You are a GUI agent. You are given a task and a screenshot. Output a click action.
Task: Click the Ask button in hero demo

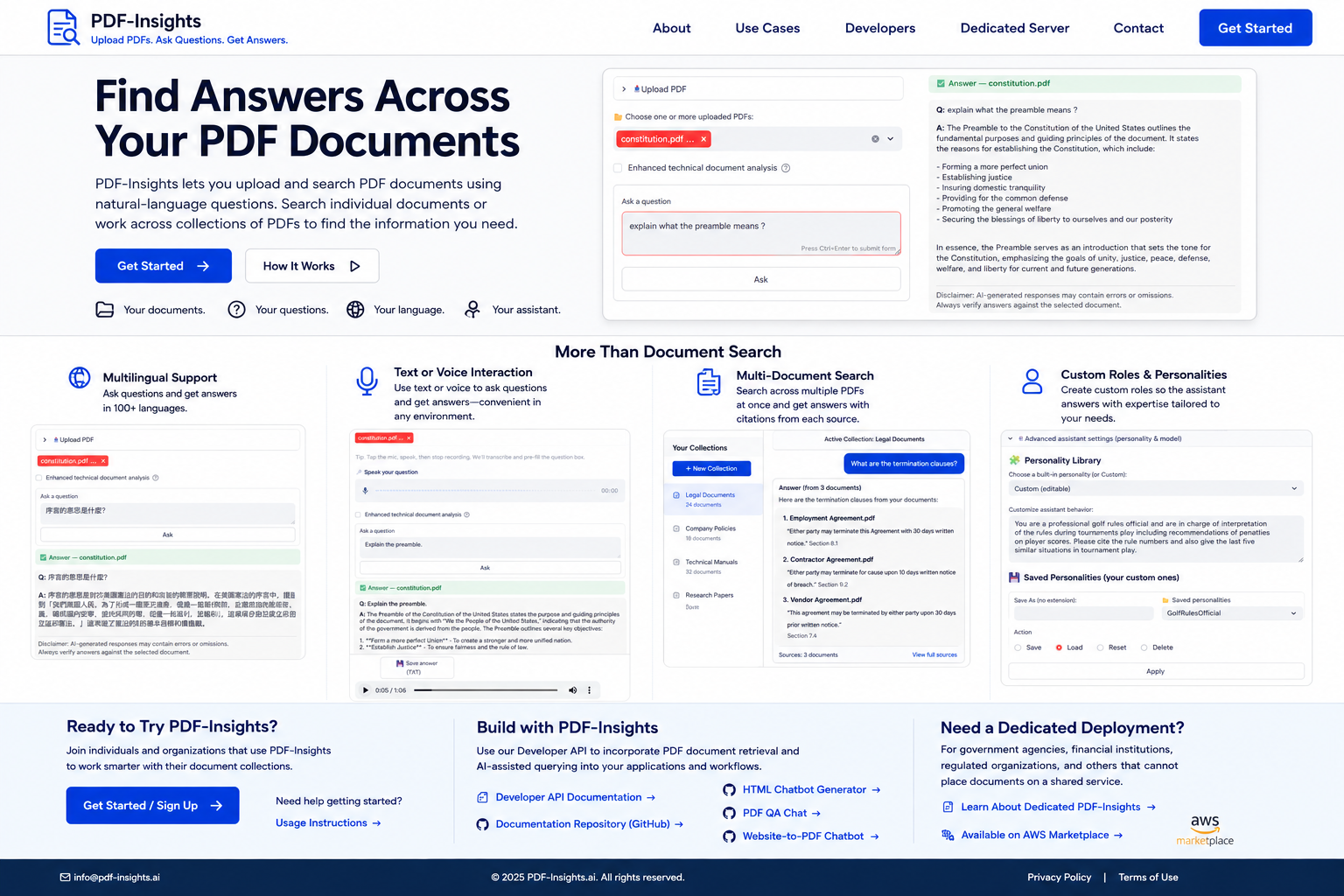click(x=761, y=279)
